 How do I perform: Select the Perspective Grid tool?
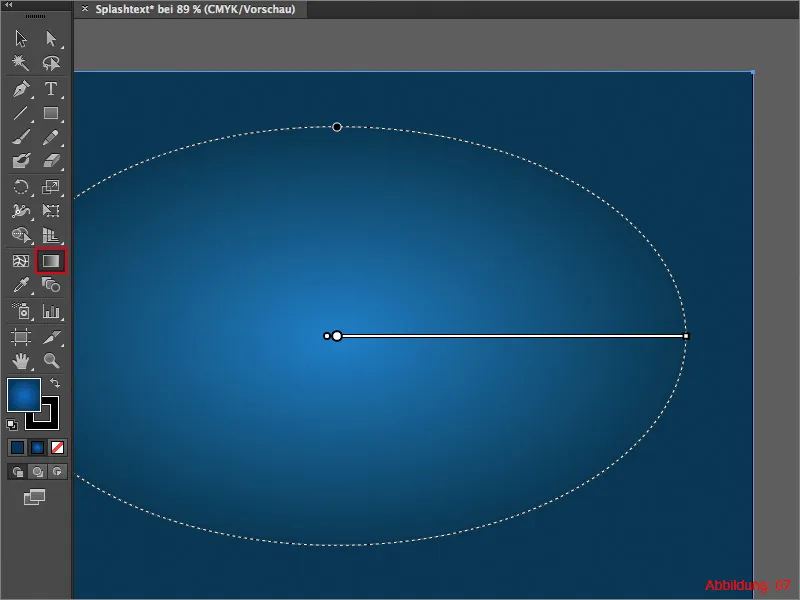pyautogui.click(x=51, y=235)
